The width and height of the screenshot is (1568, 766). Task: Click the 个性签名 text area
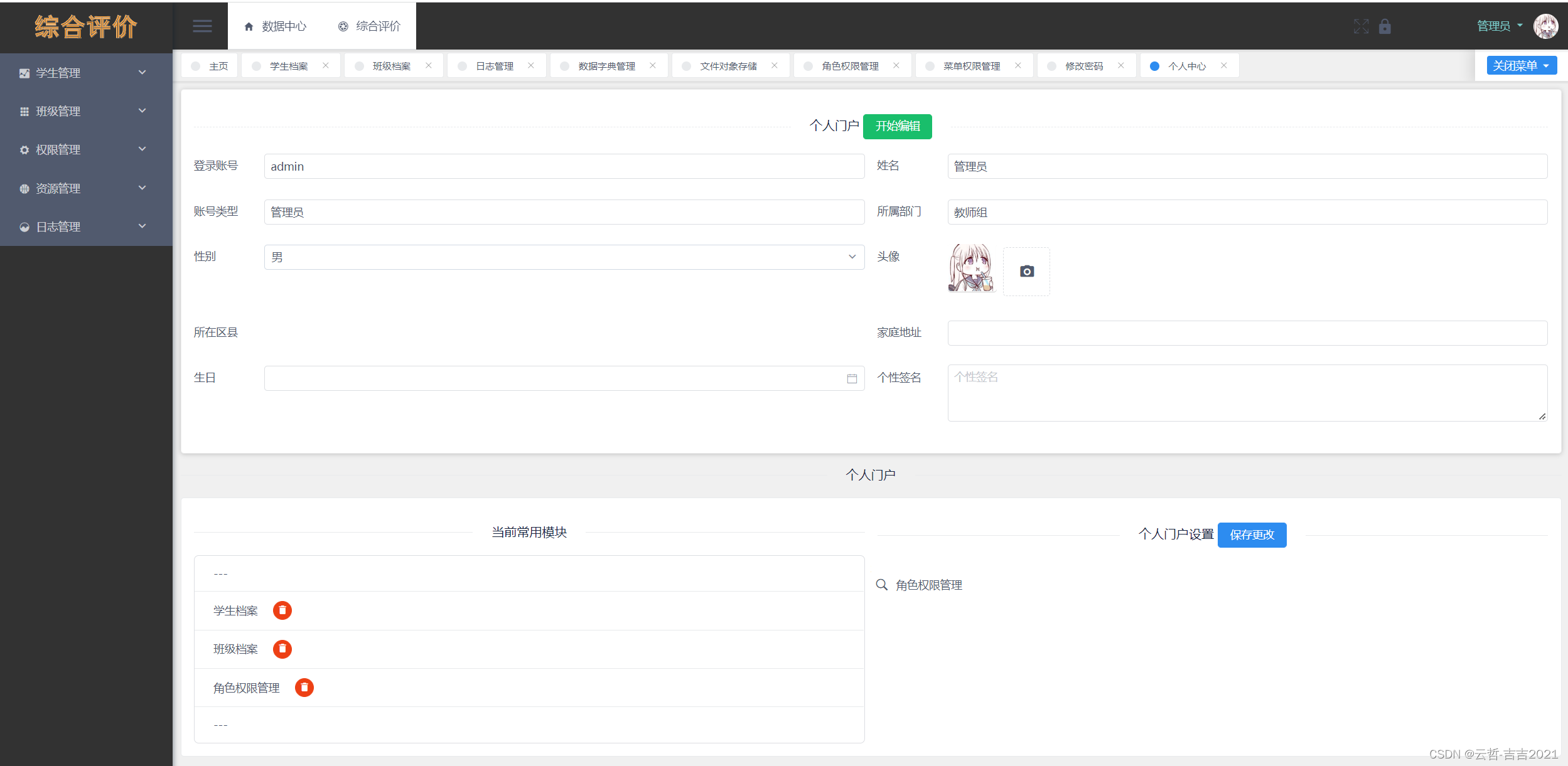(1246, 392)
